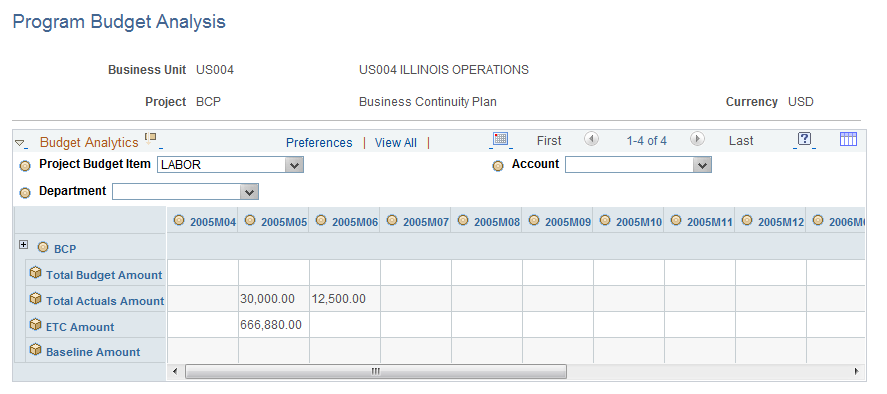Click the horizontal scrollbar right arrow

point(857,371)
